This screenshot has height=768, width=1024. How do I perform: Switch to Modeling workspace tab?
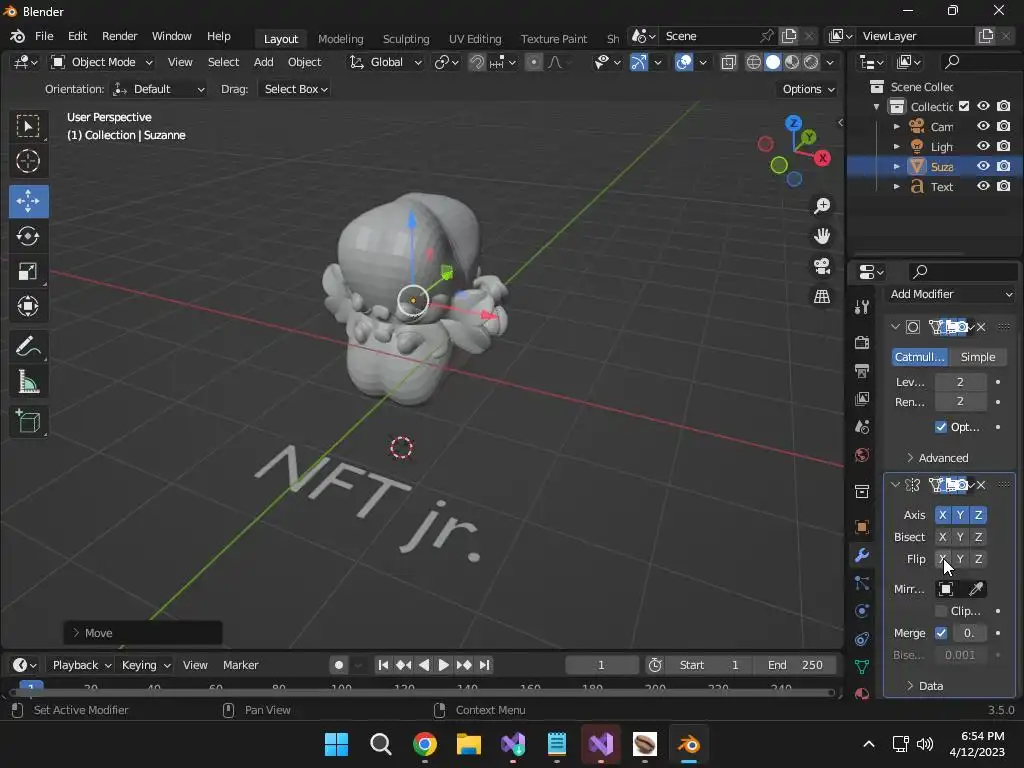(x=340, y=39)
